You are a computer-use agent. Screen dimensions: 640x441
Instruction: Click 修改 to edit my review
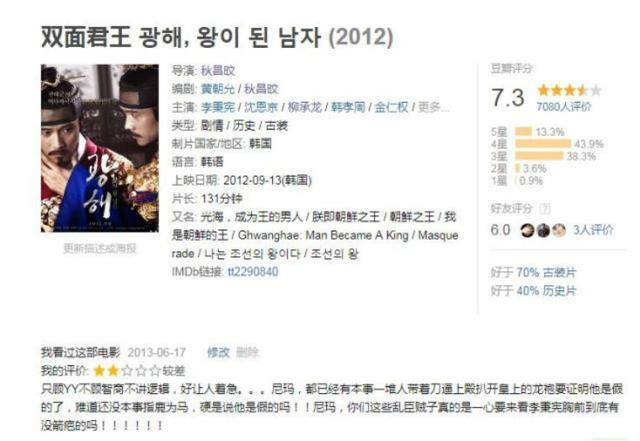coord(218,352)
